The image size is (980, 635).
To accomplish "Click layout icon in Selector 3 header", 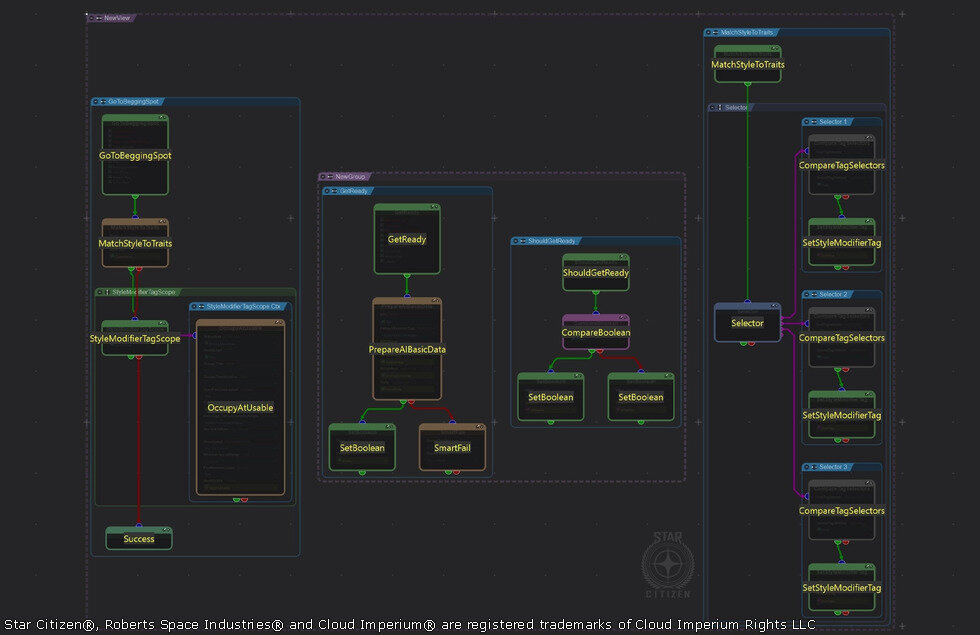I will pyautogui.click(x=814, y=467).
